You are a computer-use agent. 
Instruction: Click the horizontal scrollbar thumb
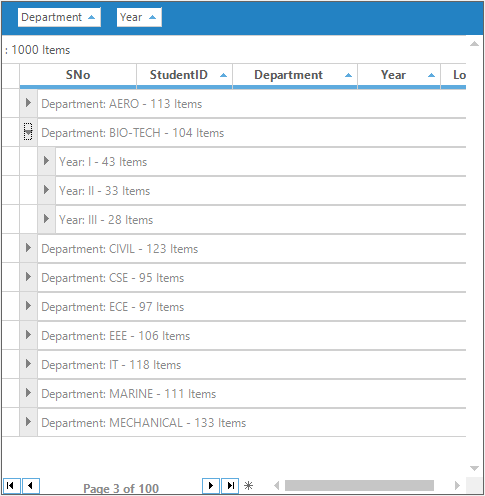coord(359,485)
